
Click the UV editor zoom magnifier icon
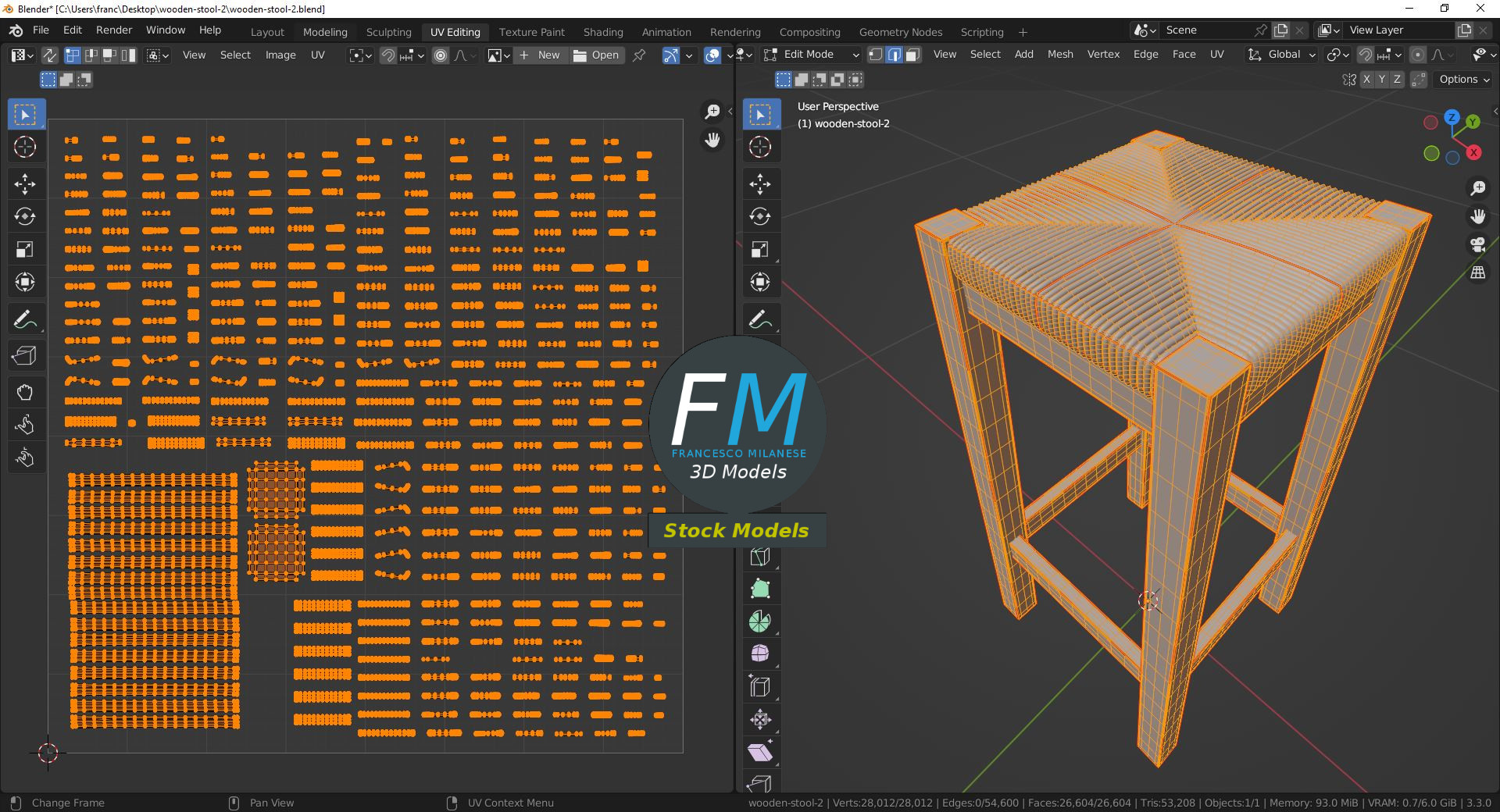712,112
